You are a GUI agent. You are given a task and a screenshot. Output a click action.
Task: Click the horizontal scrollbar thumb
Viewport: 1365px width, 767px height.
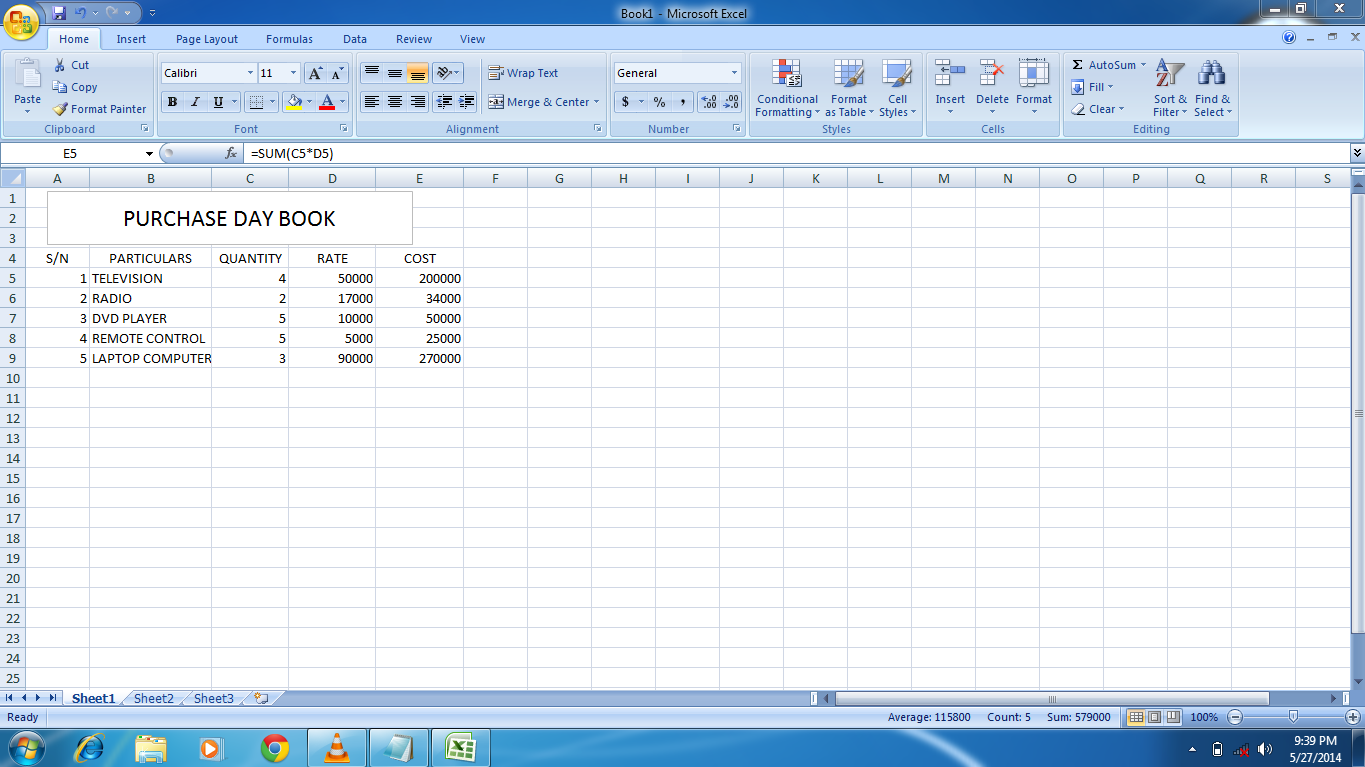coord(1052,698)
